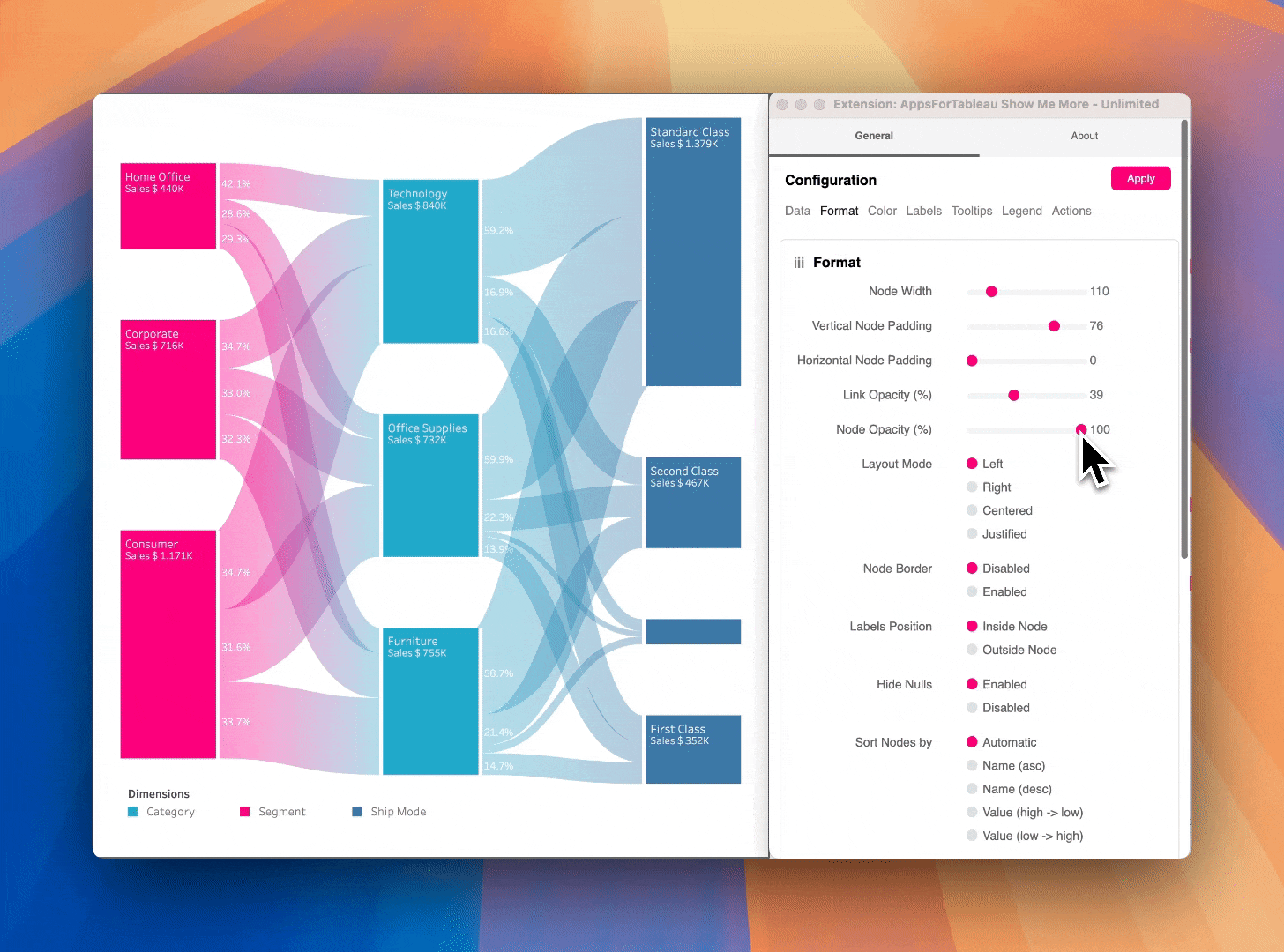The width and height of the screenshot is (1284, 952).
Task: Sort nodes by Value (high -> low)
Action: 972,813
